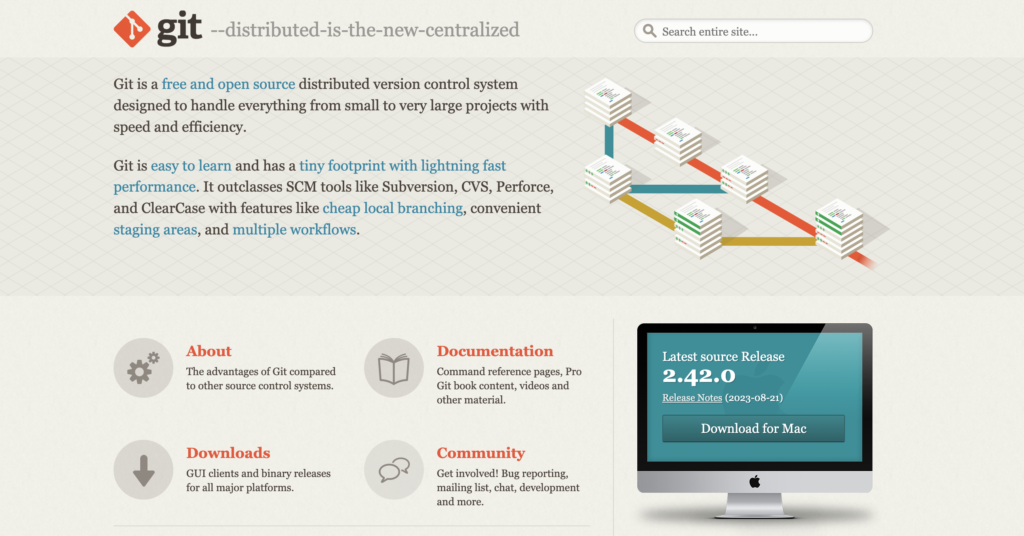Click the Git diamond logo icon
1024x536 pixels.
(x=132, y=30)
